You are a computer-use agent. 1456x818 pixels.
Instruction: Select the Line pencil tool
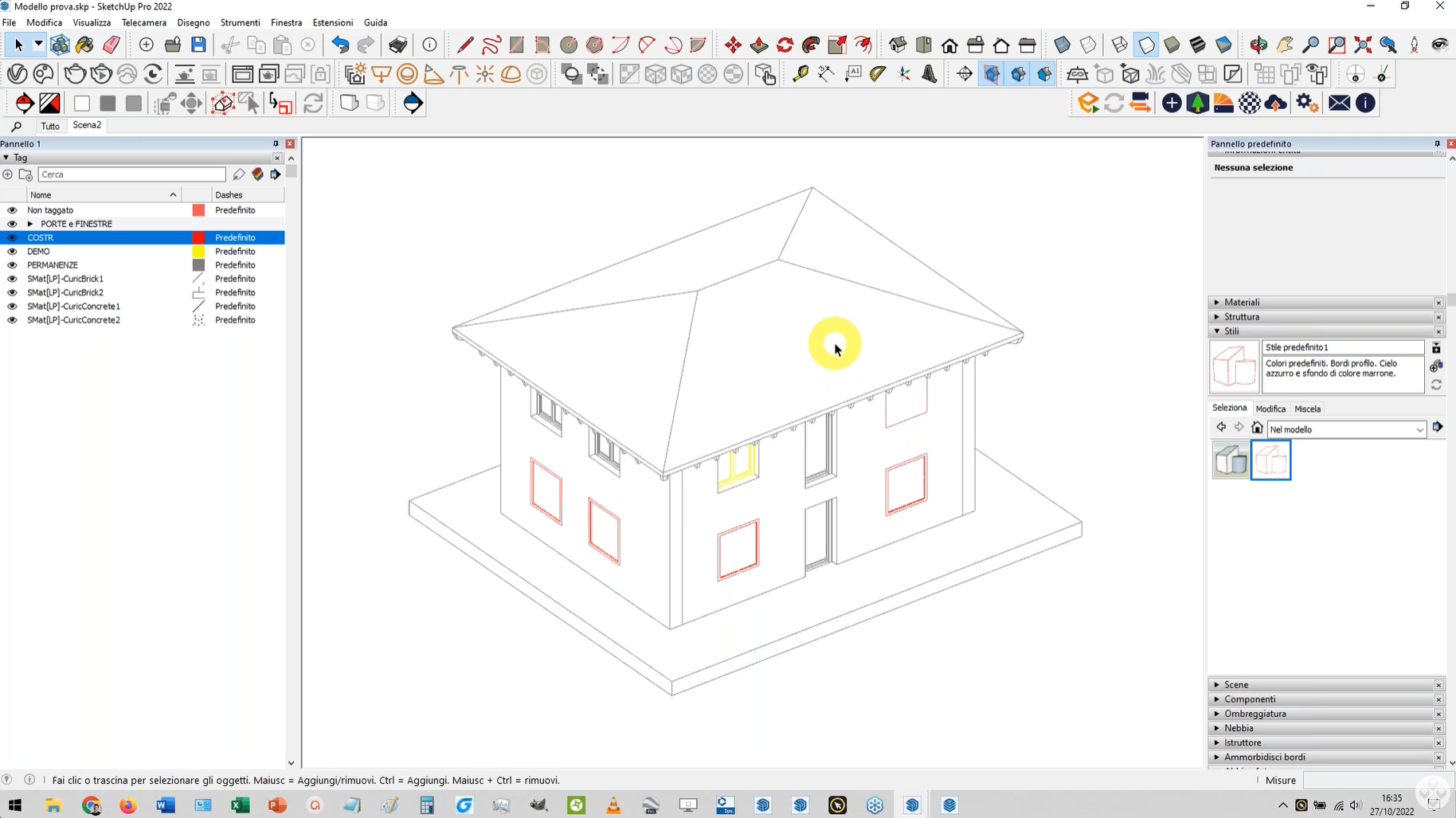[465, 45]
